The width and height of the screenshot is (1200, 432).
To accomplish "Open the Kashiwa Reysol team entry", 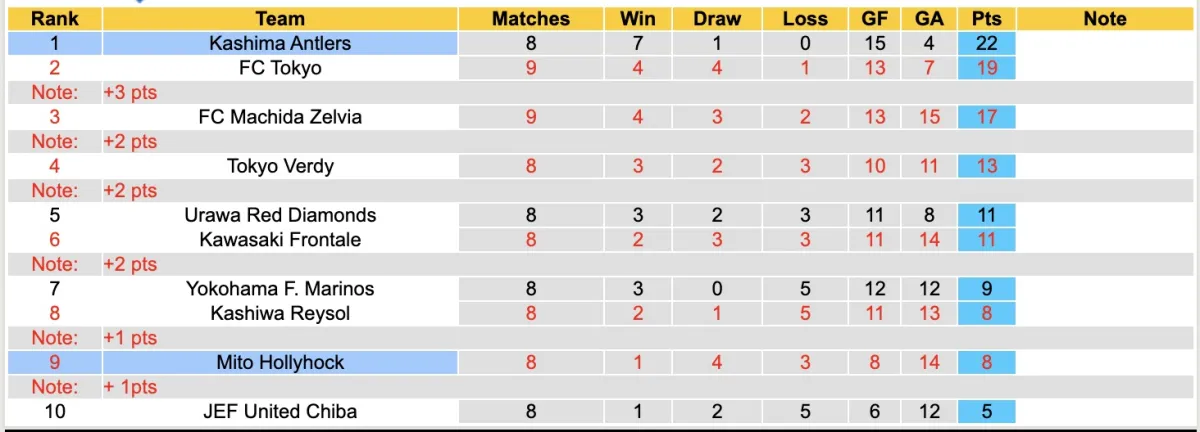I will pyautogui.click(x=280, y=313).
